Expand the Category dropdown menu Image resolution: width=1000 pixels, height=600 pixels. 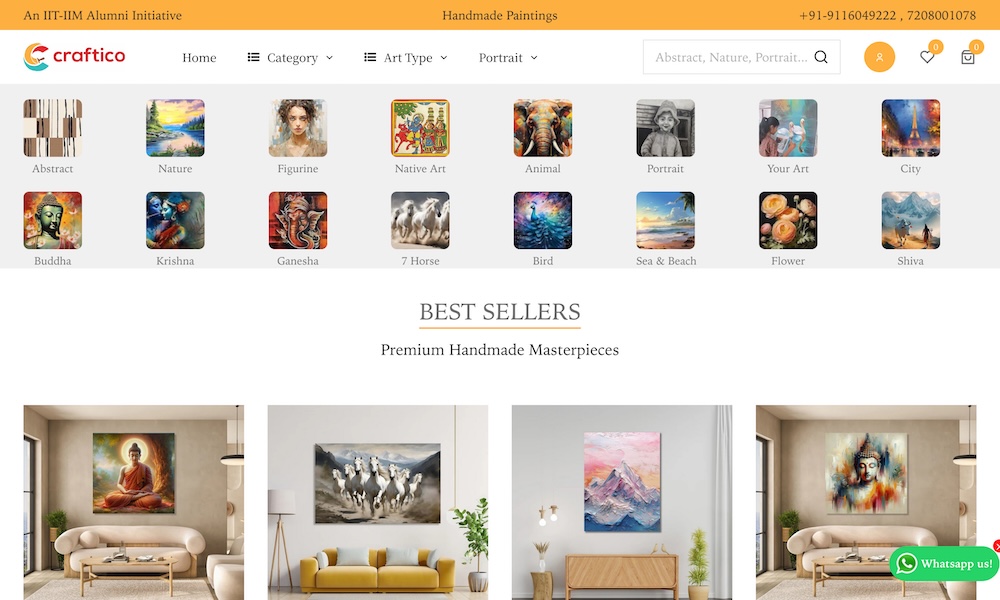[290, 57]
